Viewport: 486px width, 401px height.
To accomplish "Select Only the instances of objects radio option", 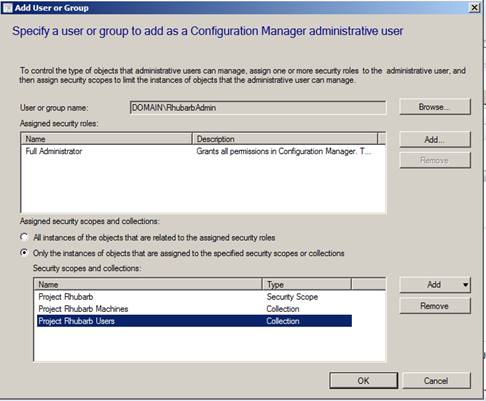I will [x=24, y=253].
